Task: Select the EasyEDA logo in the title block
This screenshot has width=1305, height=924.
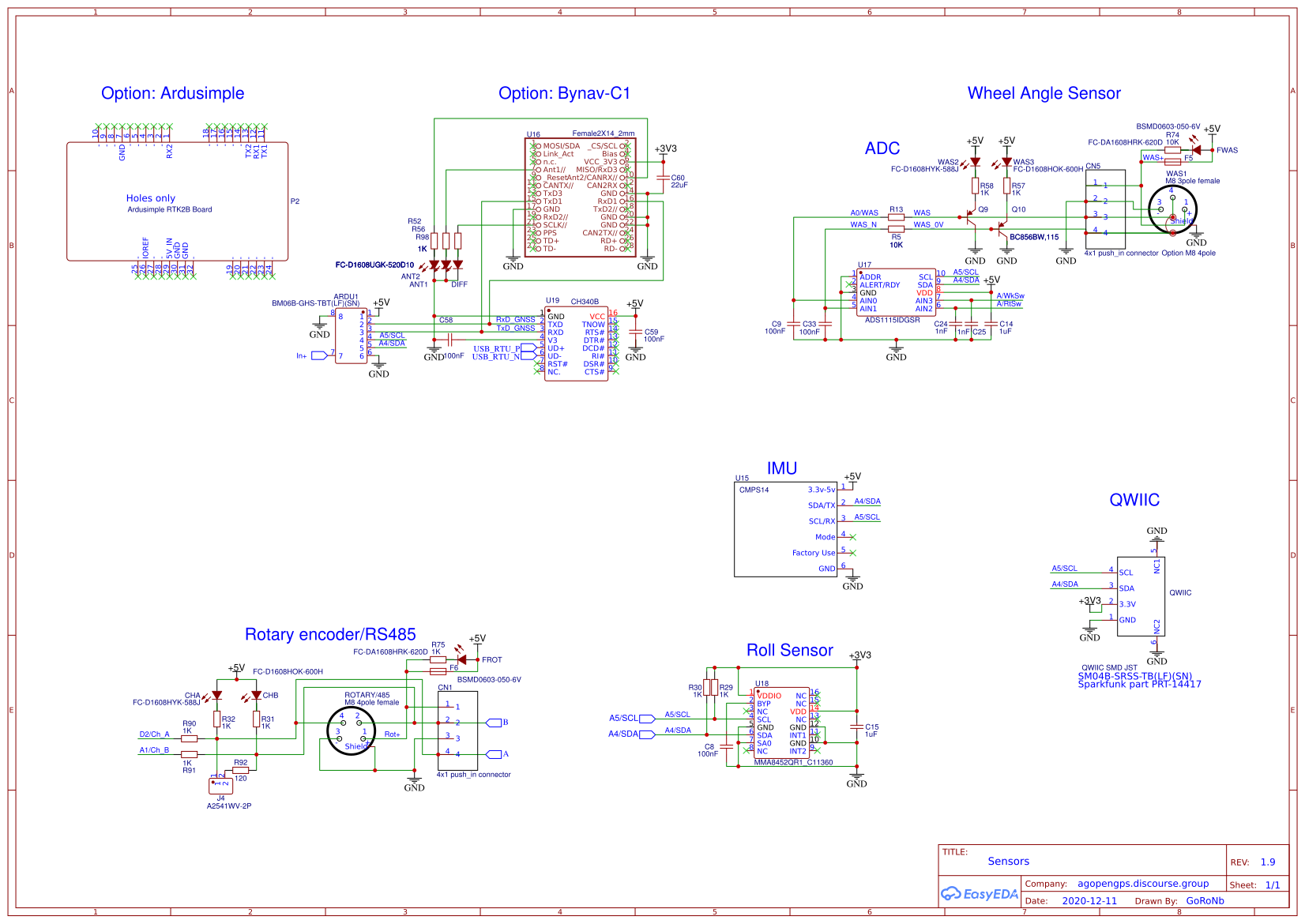Action: [x=980, y=893]
